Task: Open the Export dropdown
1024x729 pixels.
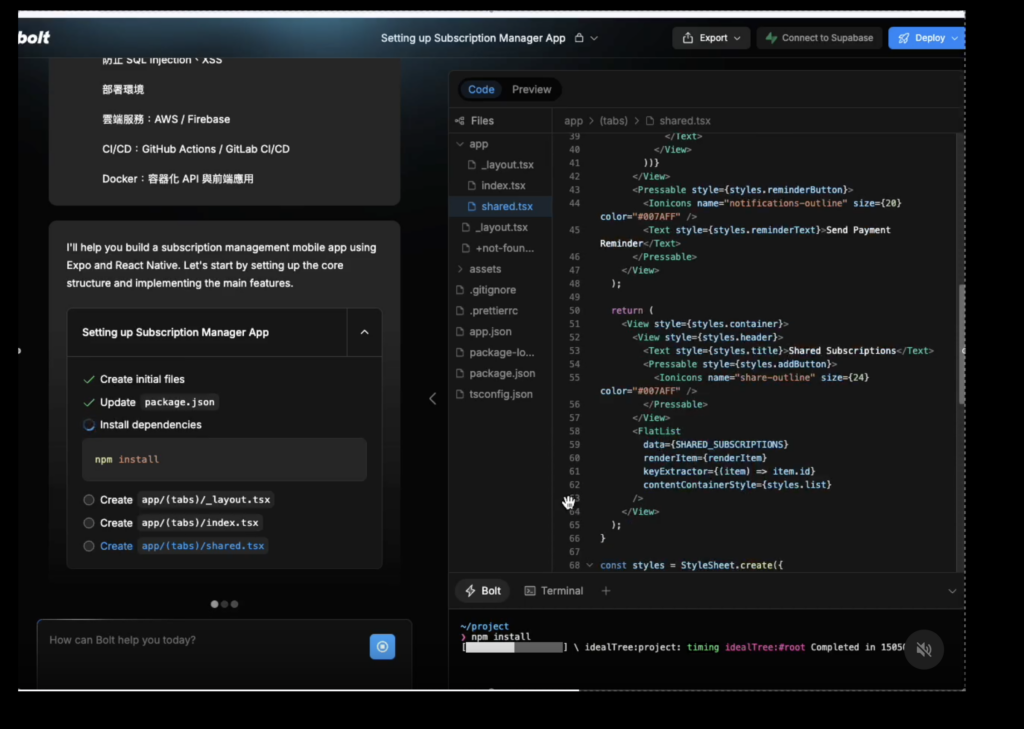Action: (711, 38)
